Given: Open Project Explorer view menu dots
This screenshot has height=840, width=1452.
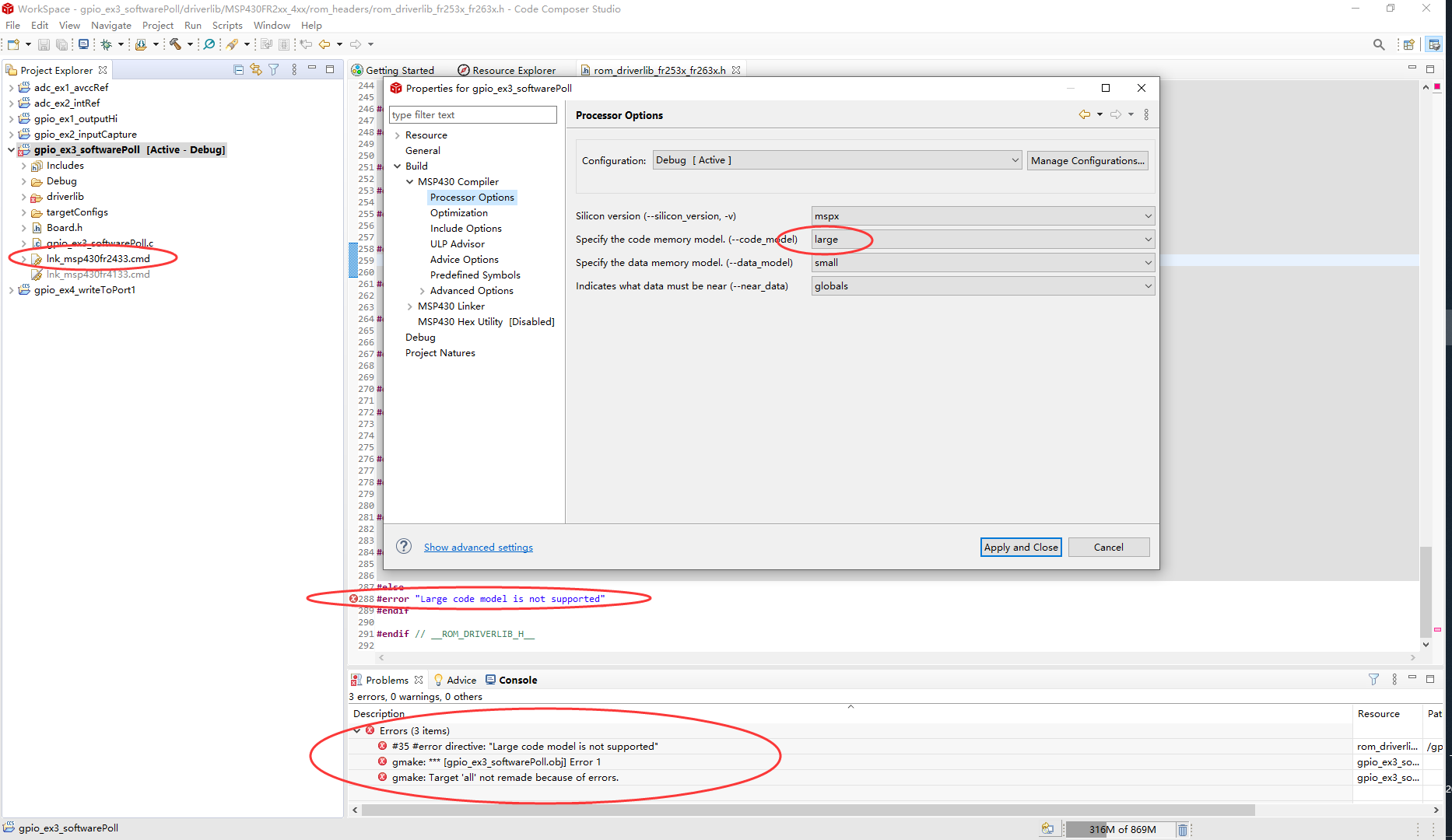Looking at the screenshot, I should click(x=294, y=70).
